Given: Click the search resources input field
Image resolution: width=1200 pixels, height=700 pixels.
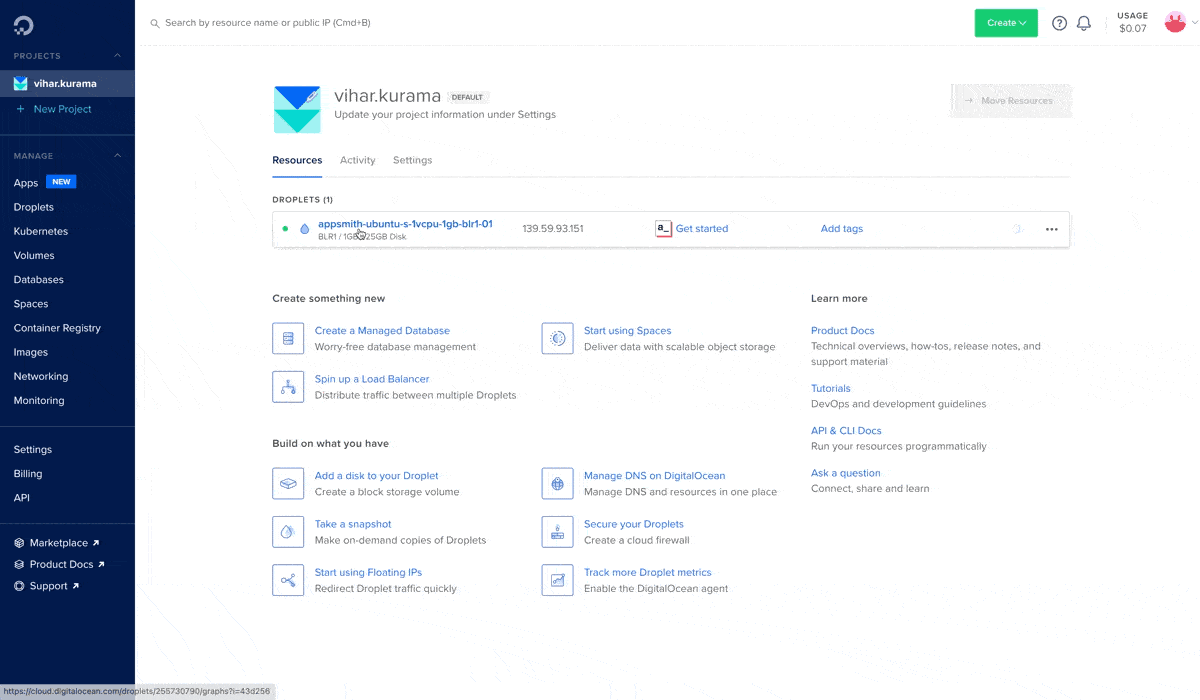Looking at the screenshot, I should click(400, 22).
